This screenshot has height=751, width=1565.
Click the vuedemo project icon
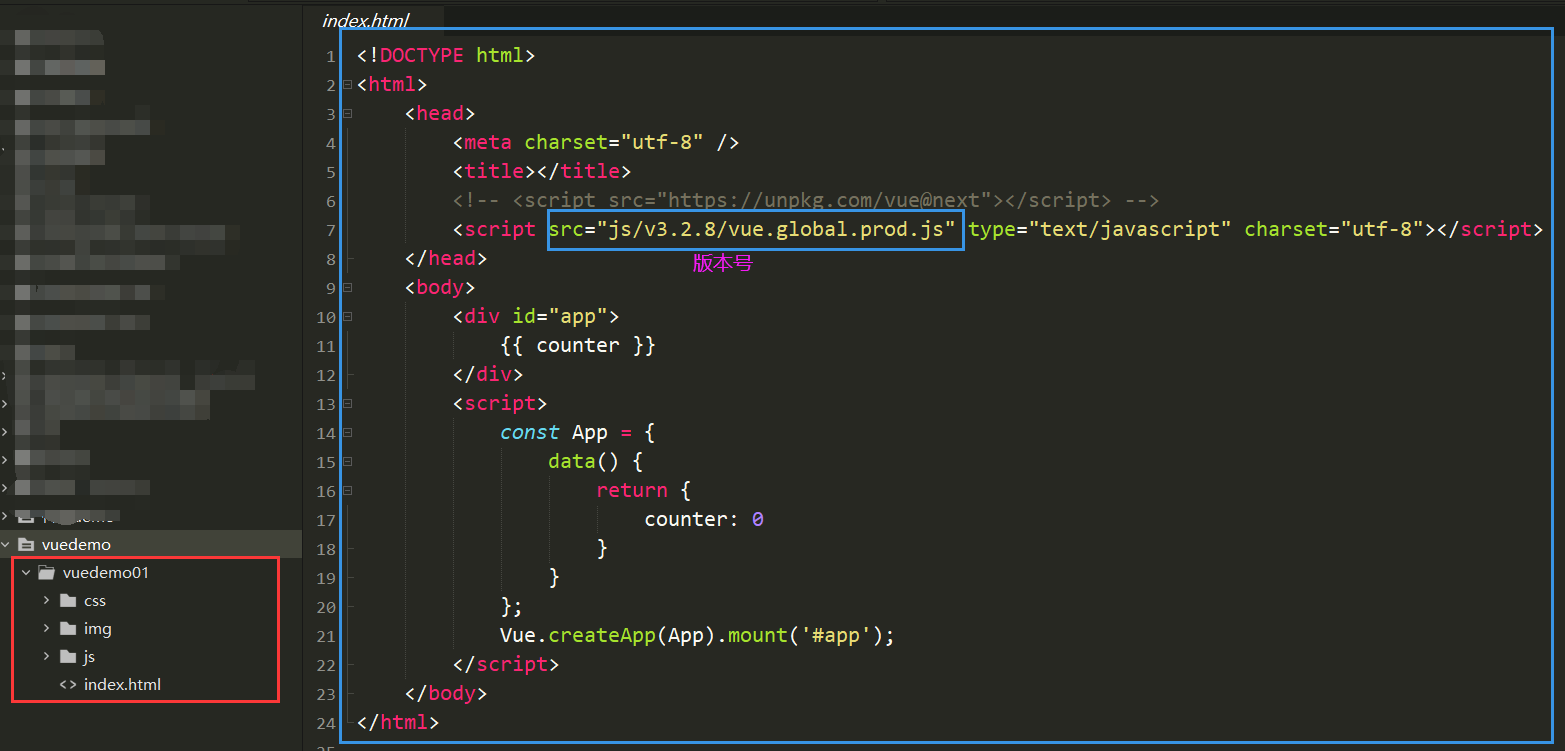click(27, 545)
